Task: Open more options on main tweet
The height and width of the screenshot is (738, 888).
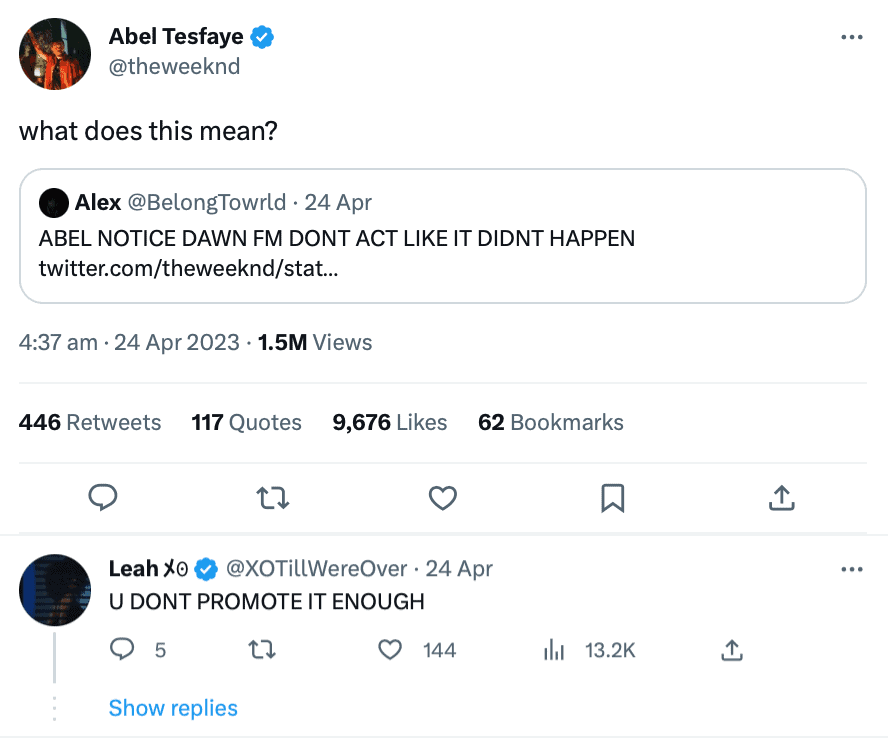Action: point(851,38)
